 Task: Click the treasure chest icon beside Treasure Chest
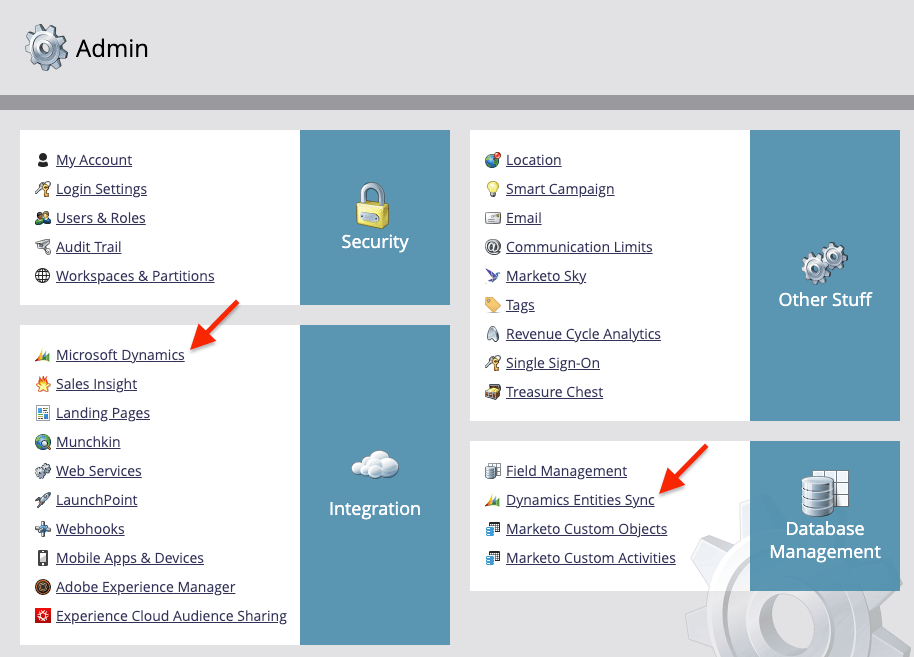[491, 392]
